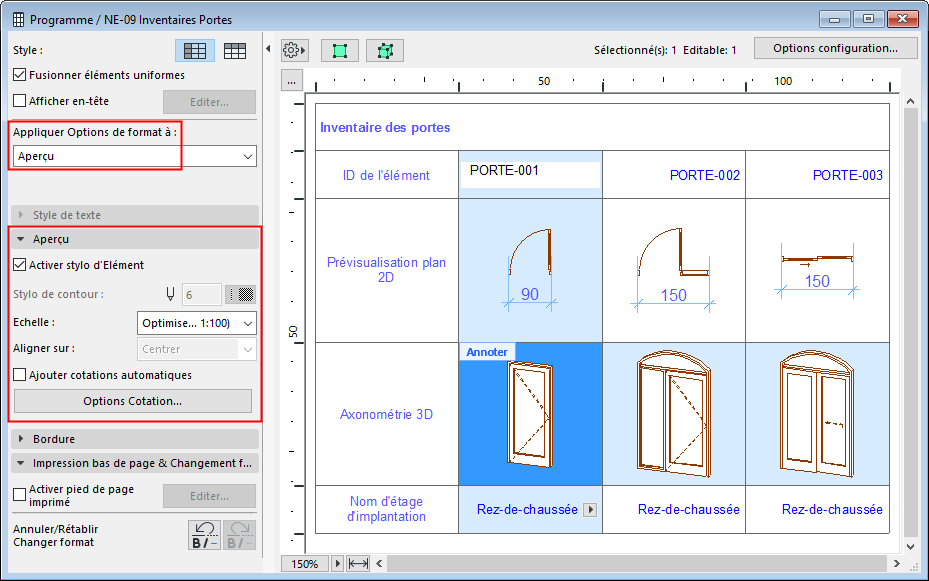929x581 pixels.
Task: Open the Echelle scale dropdown
Action: pyautogui.click(x=196, y=323)
